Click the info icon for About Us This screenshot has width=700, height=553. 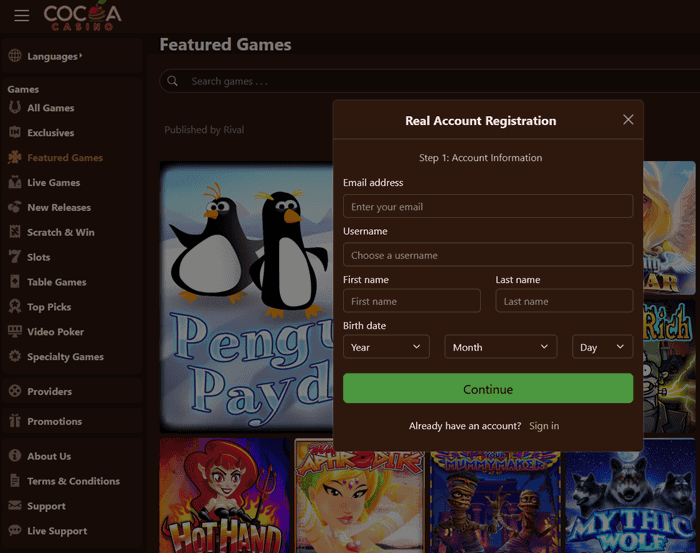pos(15,456)
